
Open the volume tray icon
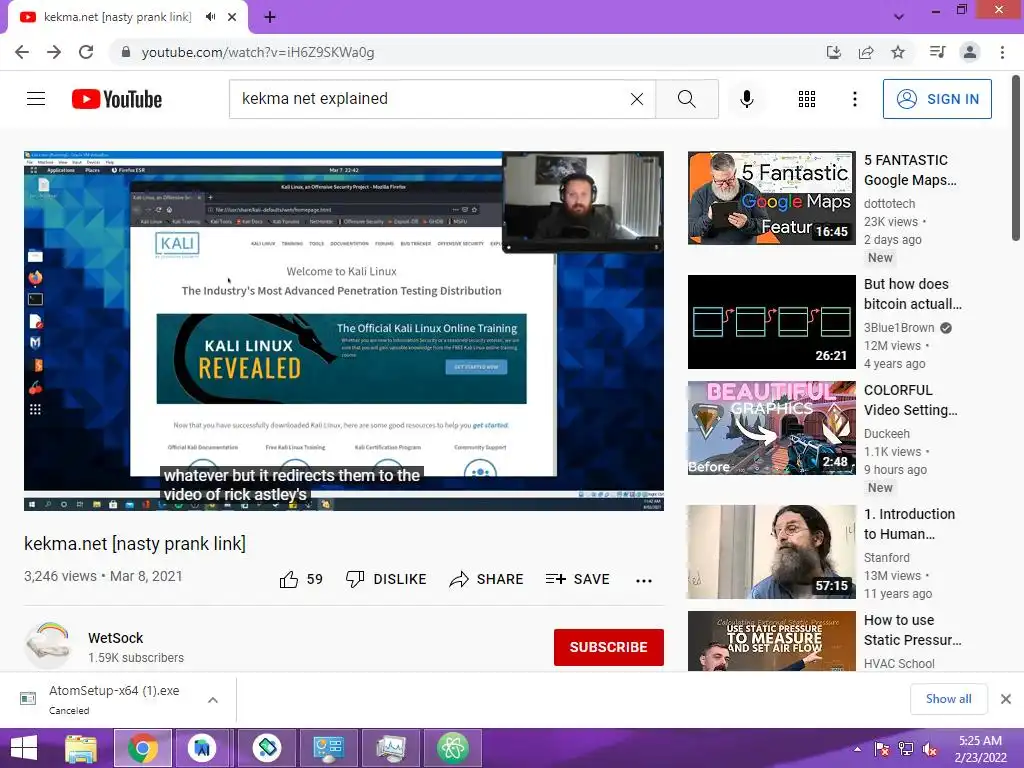pyautogui.click(x=930, y=749)
